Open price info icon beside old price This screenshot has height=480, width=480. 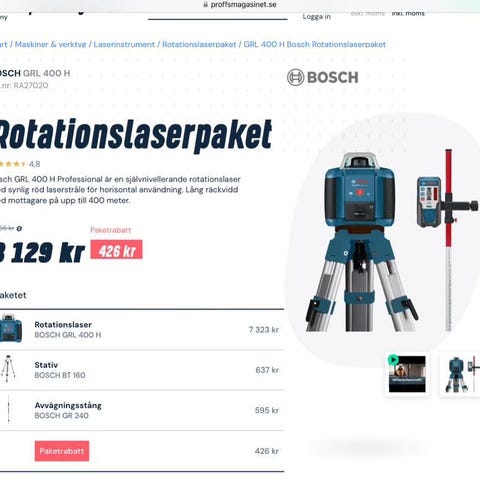click(19, 229)
